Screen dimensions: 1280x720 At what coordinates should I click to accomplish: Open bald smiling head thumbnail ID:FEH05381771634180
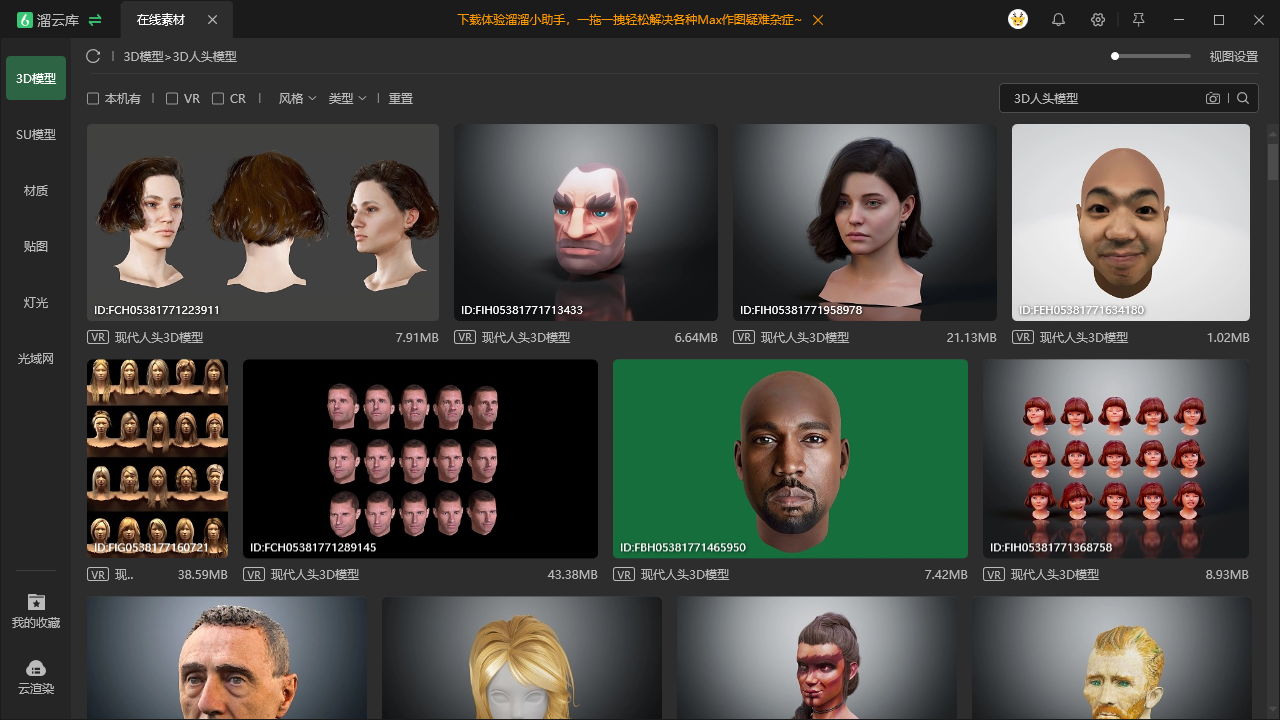click(x=1131, y=222)
